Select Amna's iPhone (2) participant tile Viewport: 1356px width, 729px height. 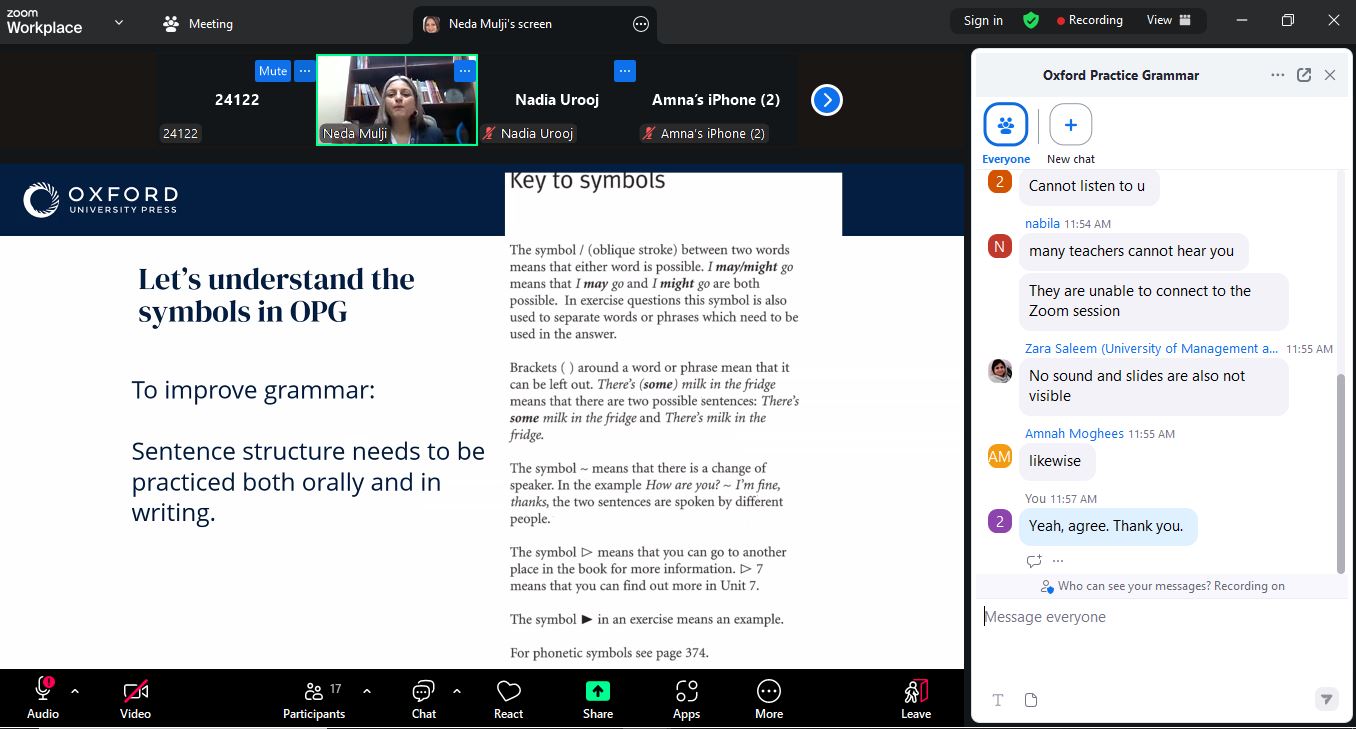[716, 100]
